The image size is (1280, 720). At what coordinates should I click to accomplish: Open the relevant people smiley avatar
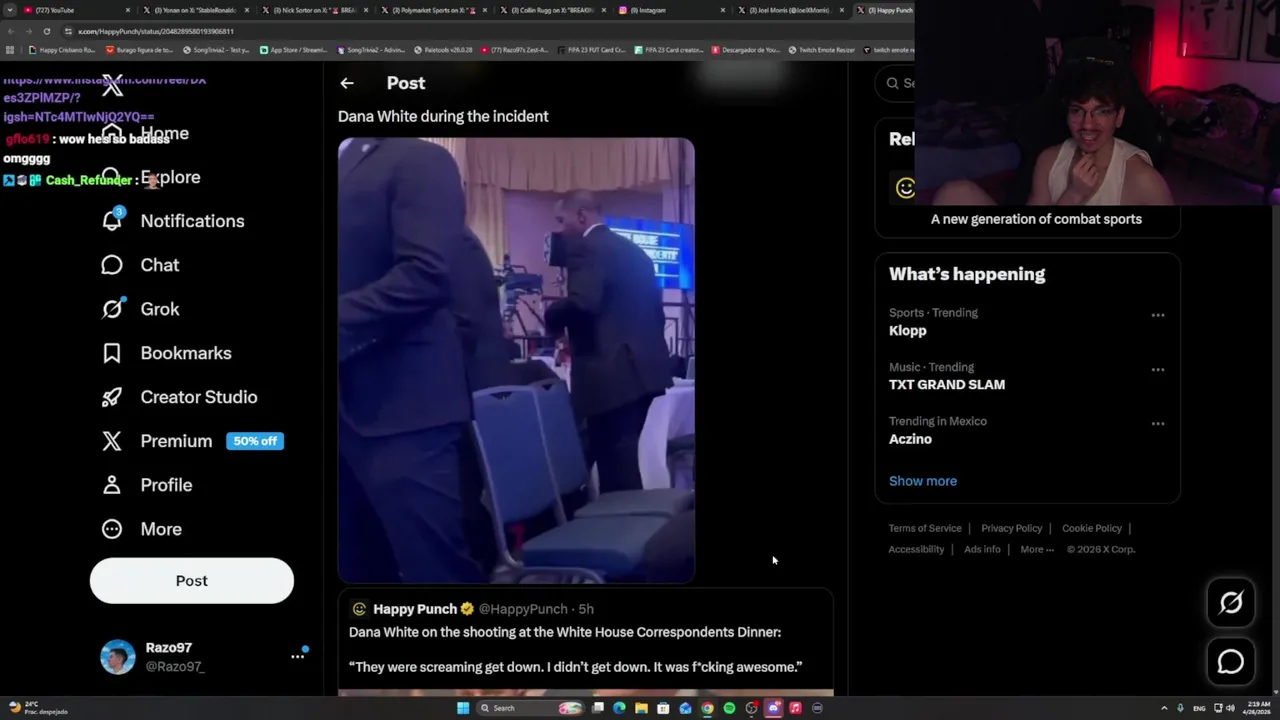tap(905, 187)
